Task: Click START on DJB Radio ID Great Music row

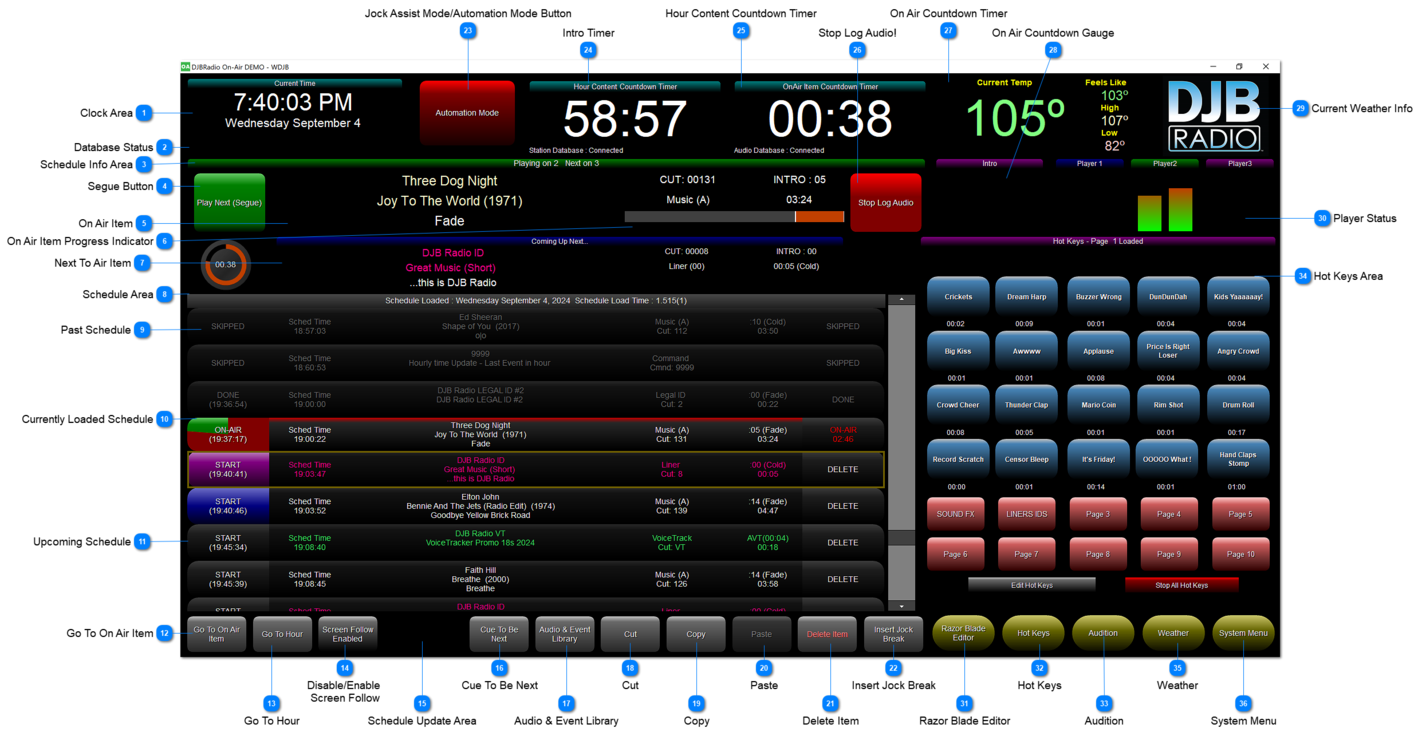Action: click(x=228, y=469)
